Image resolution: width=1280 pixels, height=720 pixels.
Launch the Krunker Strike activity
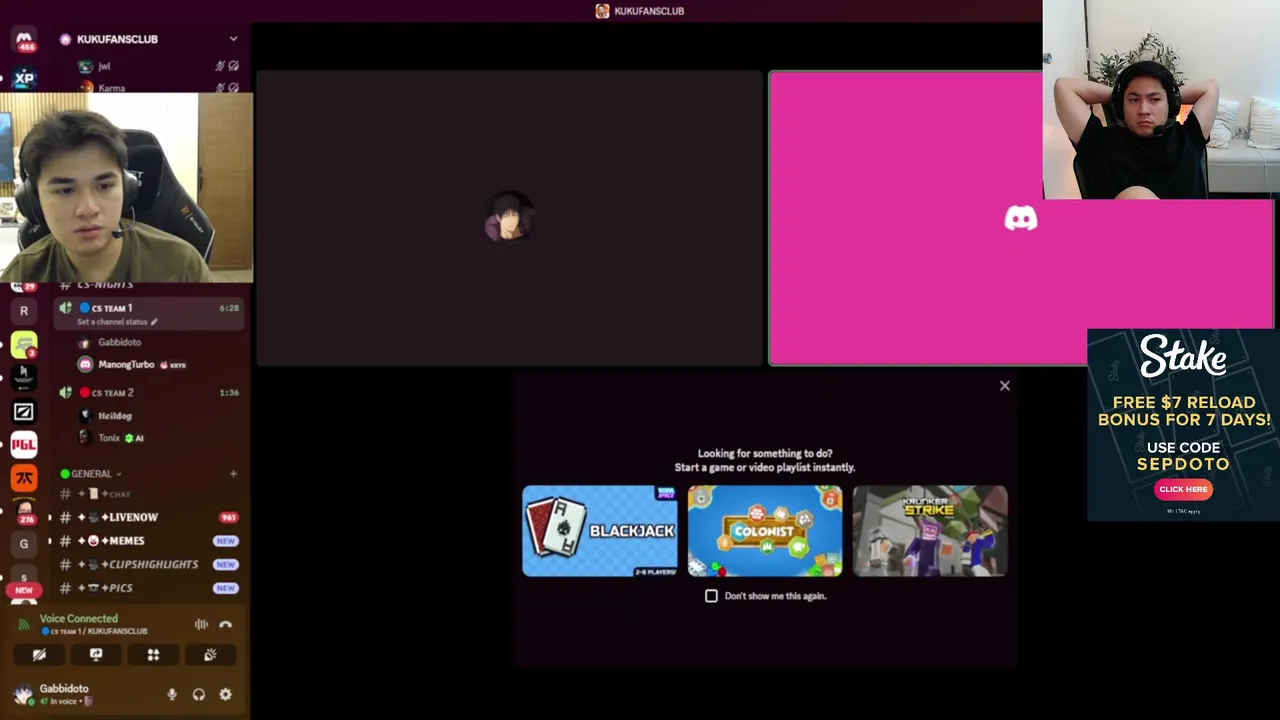(930, 531)
